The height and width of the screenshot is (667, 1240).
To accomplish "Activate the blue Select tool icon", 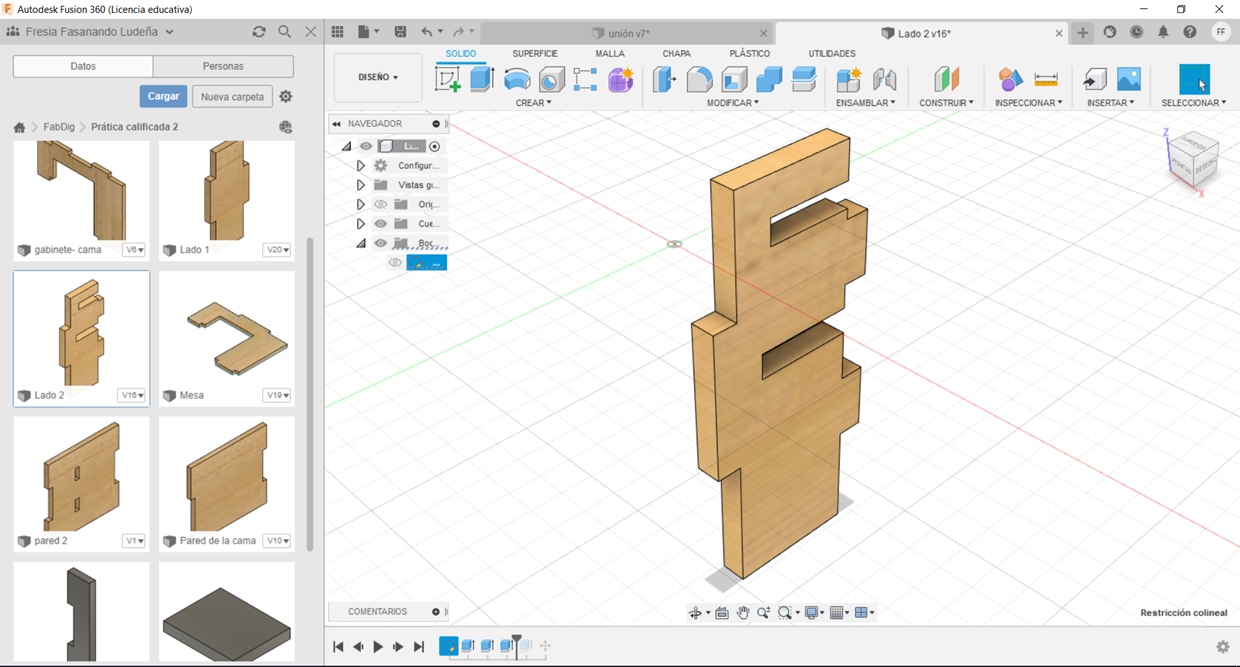I will (x=1194, y=79).
